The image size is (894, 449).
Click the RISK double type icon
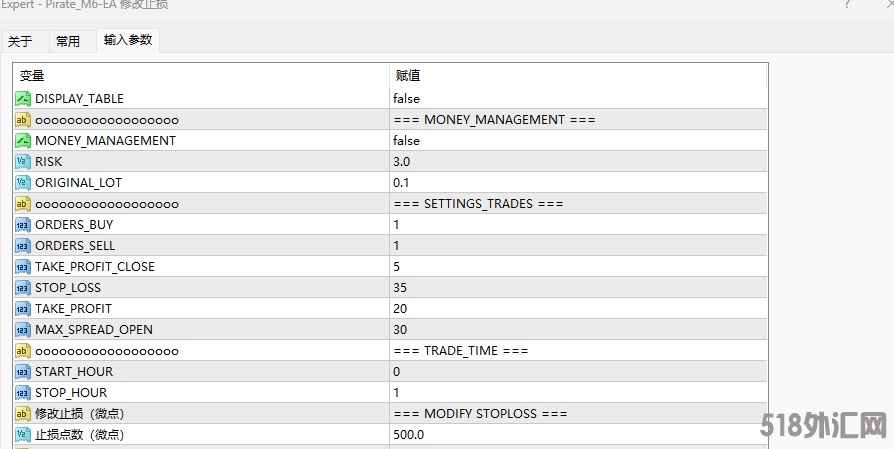pos(23,161)
